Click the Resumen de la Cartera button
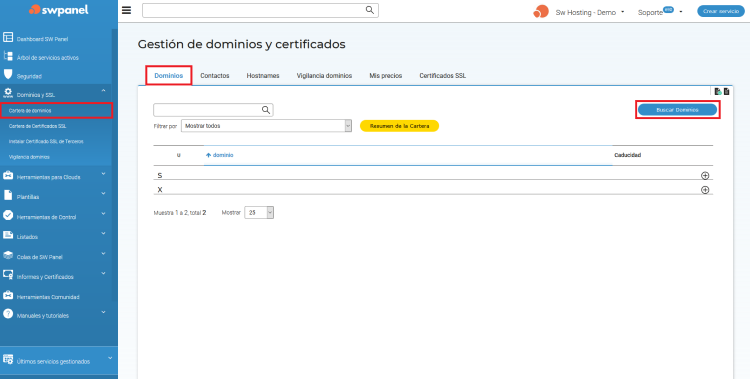Viewport: 750px width, 379px height. click(399, 126)
